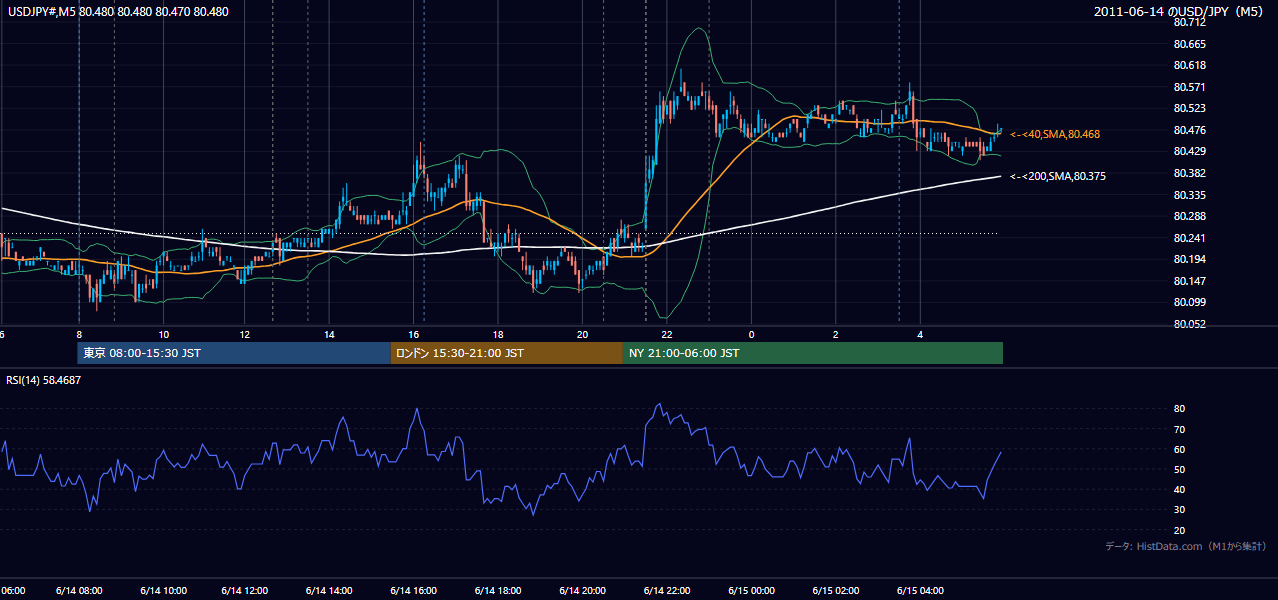The height and width of the screenshot is (600, 1278).
Task: Click the NY 21:00-06:00 JST session bar
Action: (x=813, y=353)
